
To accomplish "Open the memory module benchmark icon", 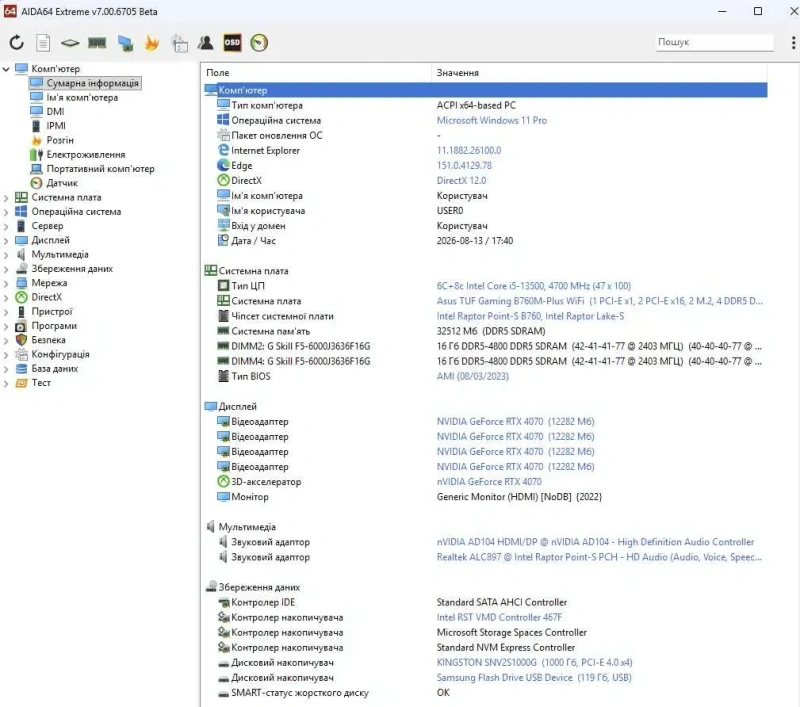I will point(97,43).
